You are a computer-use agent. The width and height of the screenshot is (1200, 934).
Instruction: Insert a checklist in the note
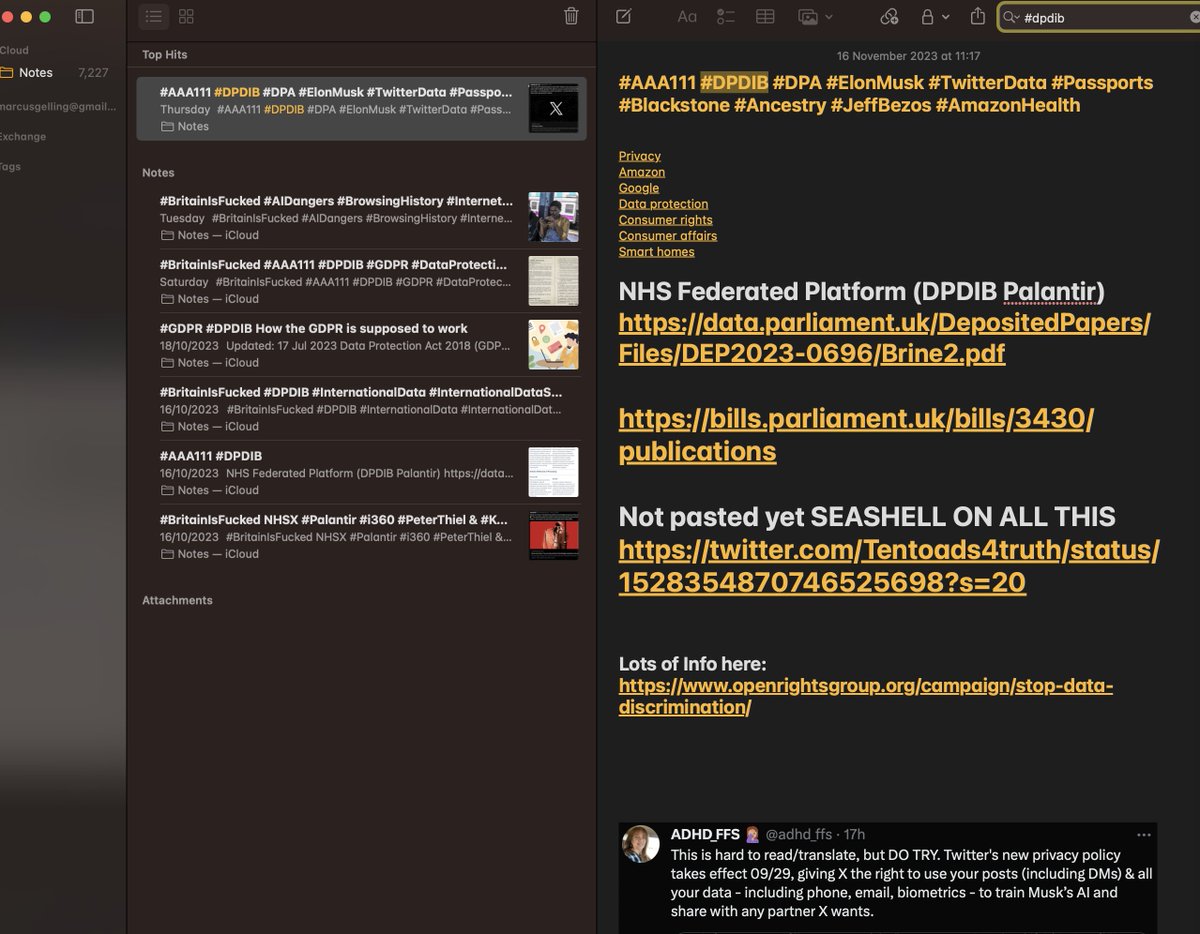click(x=727, y=17)
